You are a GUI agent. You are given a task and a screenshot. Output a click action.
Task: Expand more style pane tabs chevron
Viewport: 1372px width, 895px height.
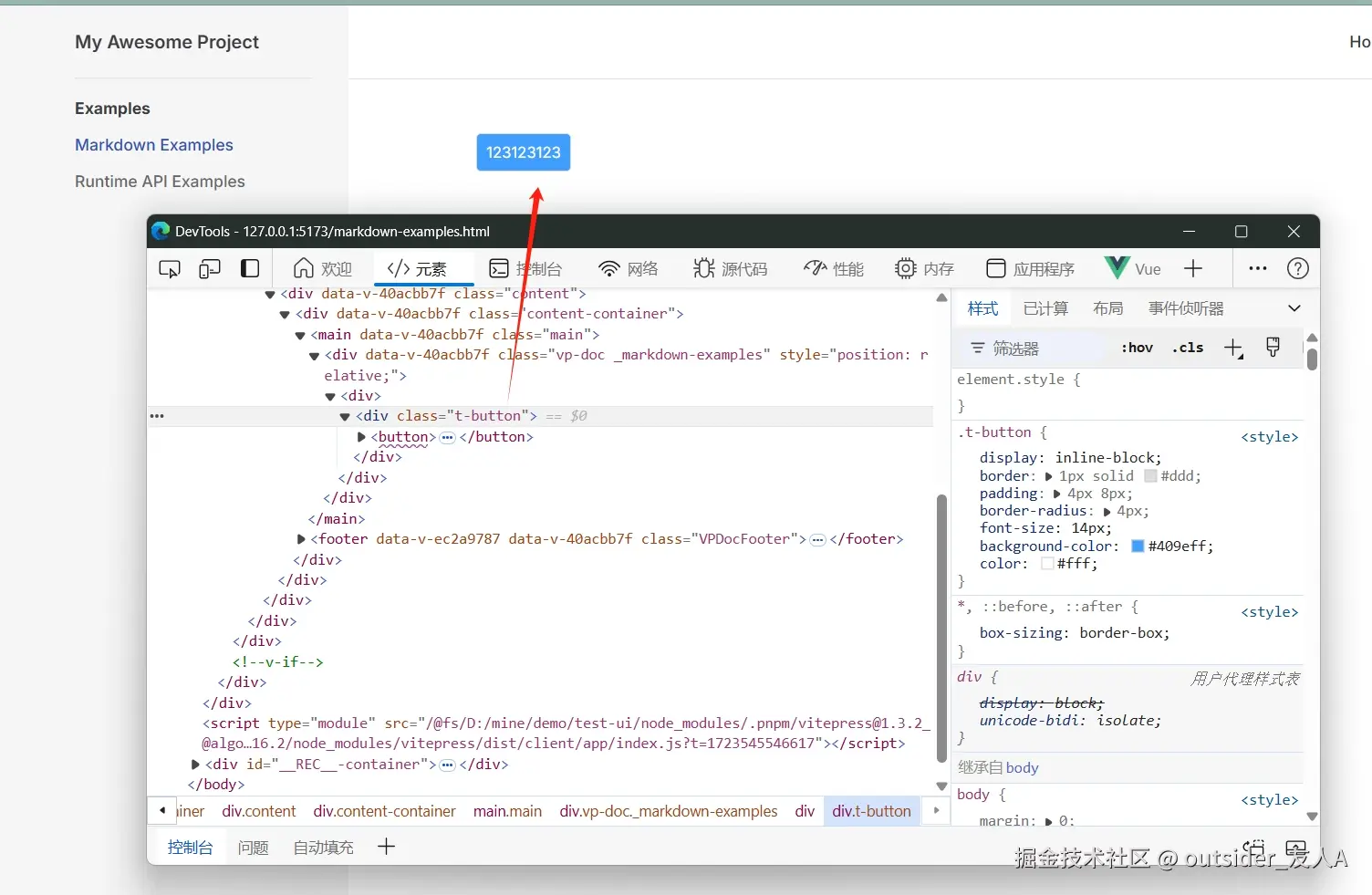pyautogui.click(x=1294, y=308)
